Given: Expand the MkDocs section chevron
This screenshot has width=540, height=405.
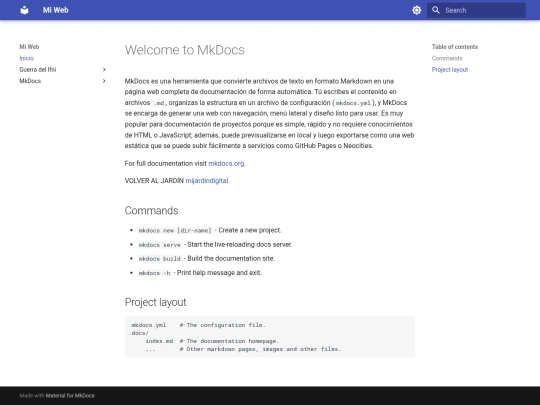Looking at the screenshot, I should pyautogui.click(x=104, y=81).
